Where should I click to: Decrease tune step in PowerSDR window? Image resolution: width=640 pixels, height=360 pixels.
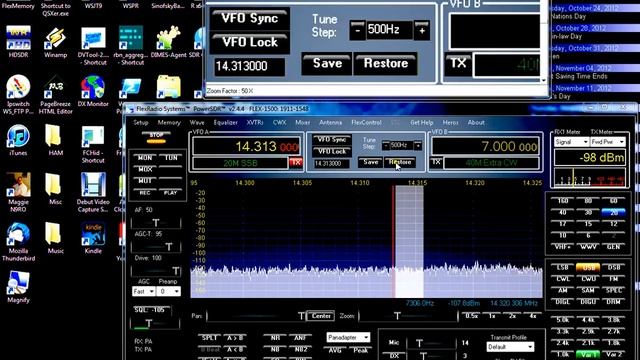(385, 146)
